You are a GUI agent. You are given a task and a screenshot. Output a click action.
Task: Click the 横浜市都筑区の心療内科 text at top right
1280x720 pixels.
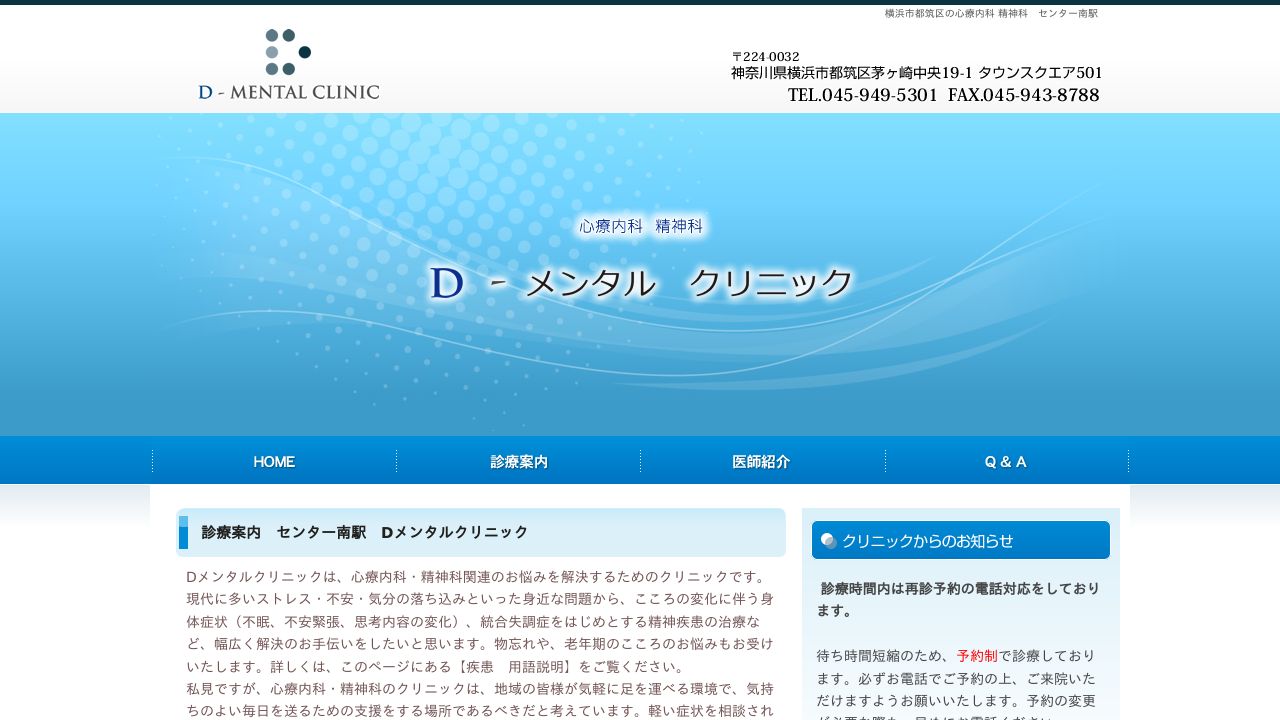[989, 13]
